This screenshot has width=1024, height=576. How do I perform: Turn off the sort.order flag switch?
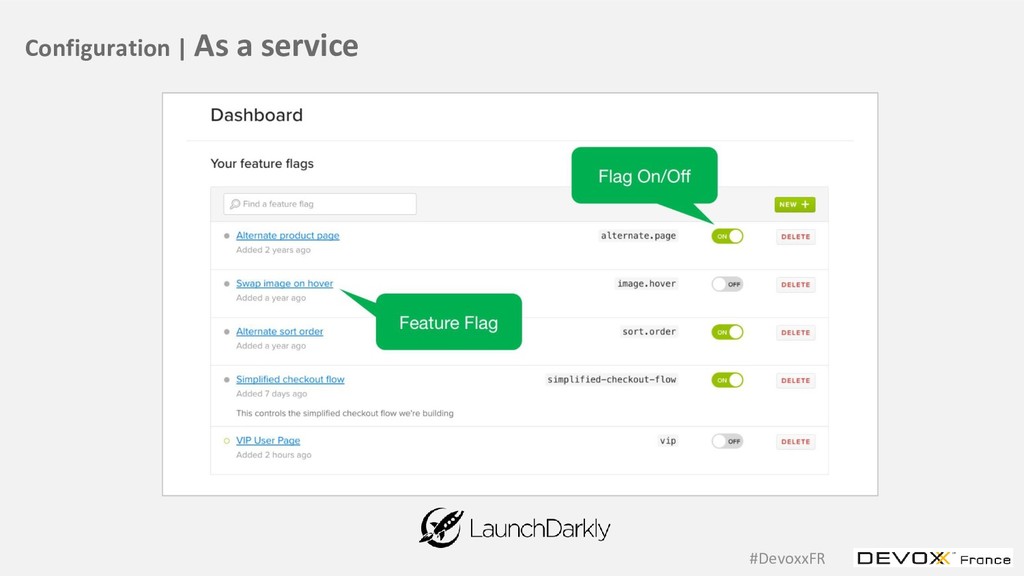point(727,332)
